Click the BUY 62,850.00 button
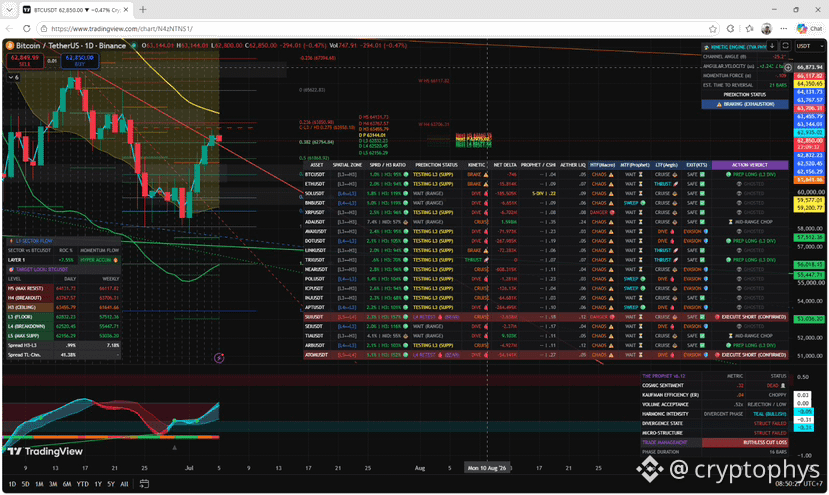 pos(79,60)
